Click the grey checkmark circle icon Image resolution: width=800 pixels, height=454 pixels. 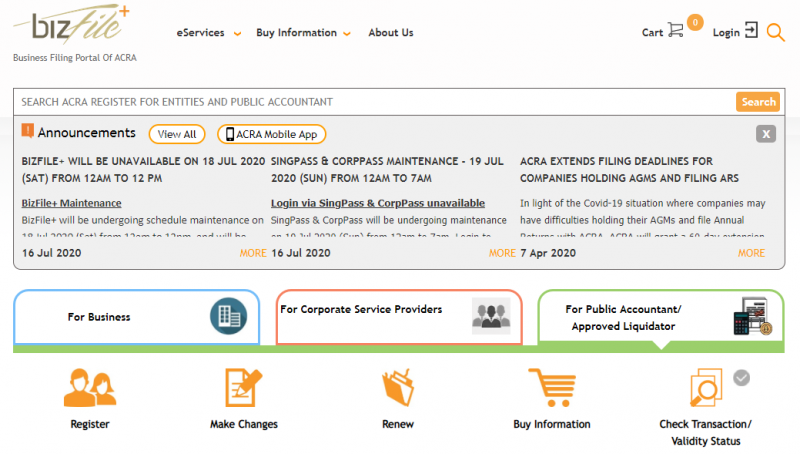click(741, 378)
